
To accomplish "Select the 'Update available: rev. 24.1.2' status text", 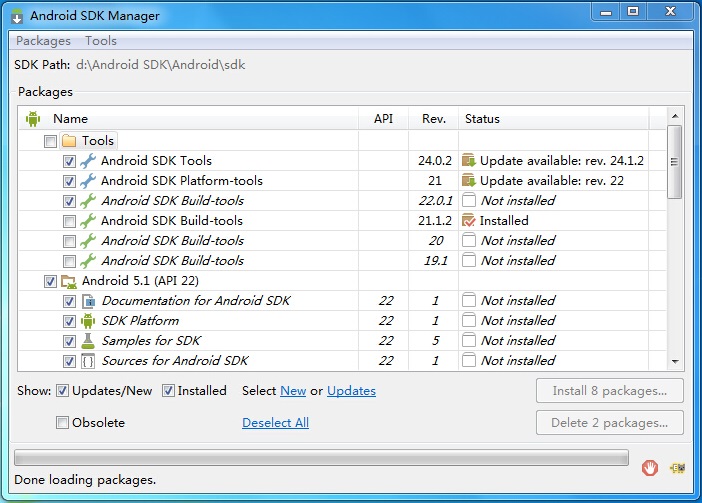I will pos(562,161).
